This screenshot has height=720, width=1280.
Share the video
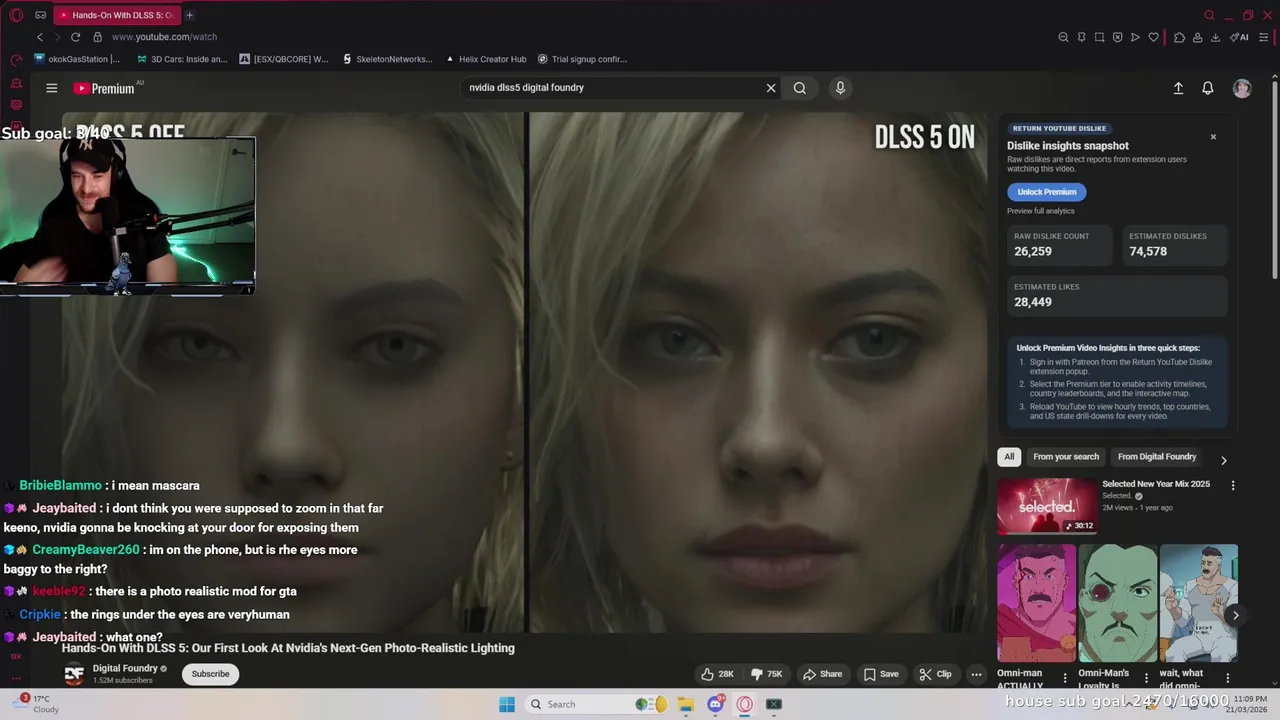[823, 674]
